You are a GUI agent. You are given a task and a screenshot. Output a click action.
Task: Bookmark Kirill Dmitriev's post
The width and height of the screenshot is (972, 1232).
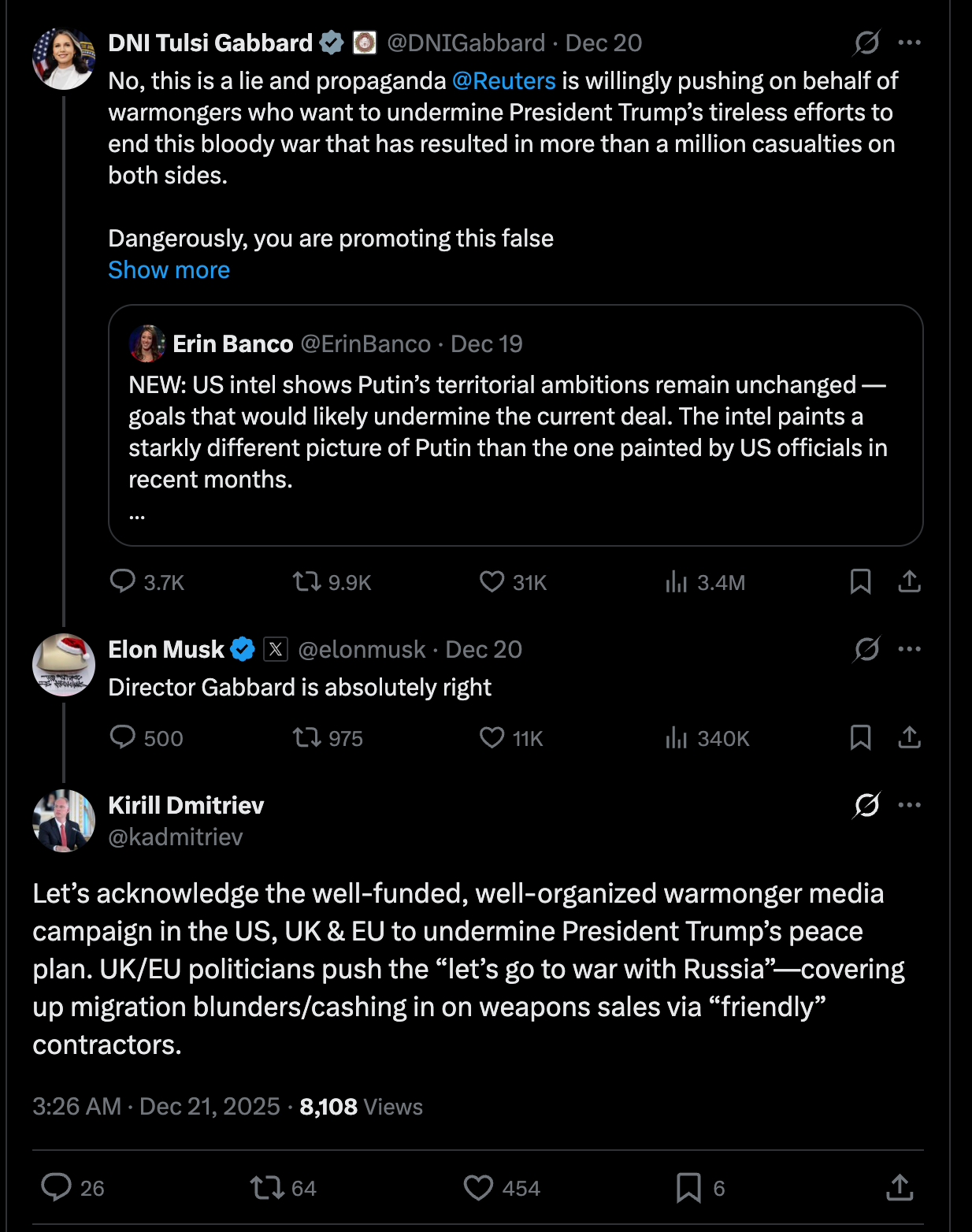[688, 1187]
